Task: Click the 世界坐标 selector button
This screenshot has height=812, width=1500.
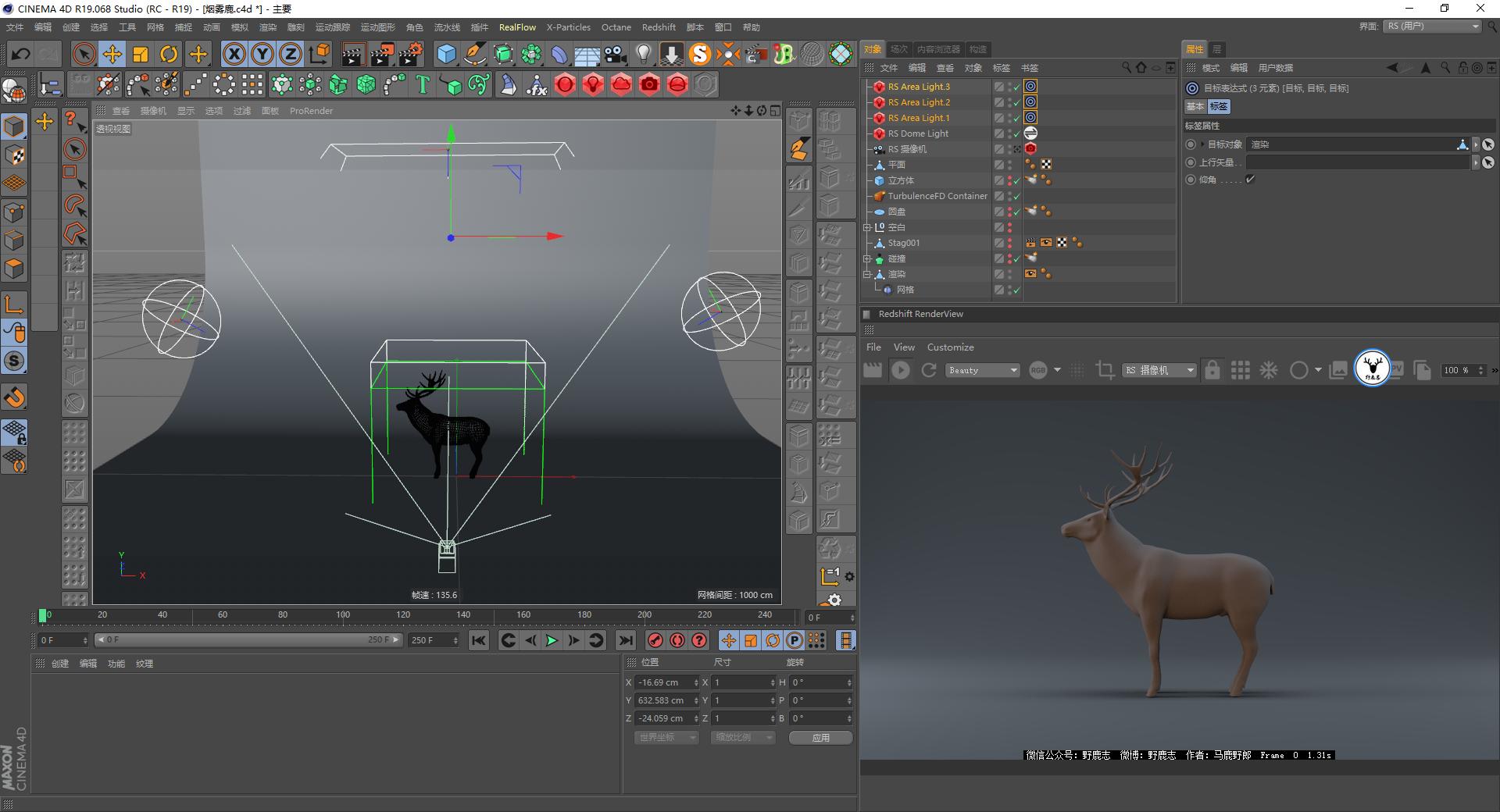Action: tap(665, 736)
